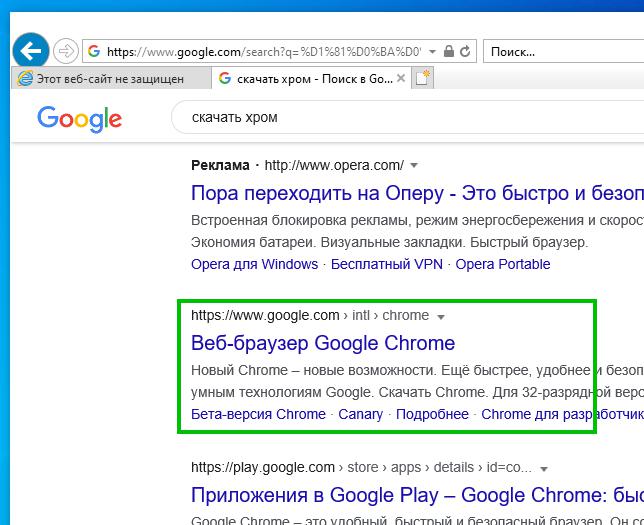Image resolution: width=644 pixels, height=525 pixels.
Task: Click the Internet Explorer icon on first tab
Action: 25,78
